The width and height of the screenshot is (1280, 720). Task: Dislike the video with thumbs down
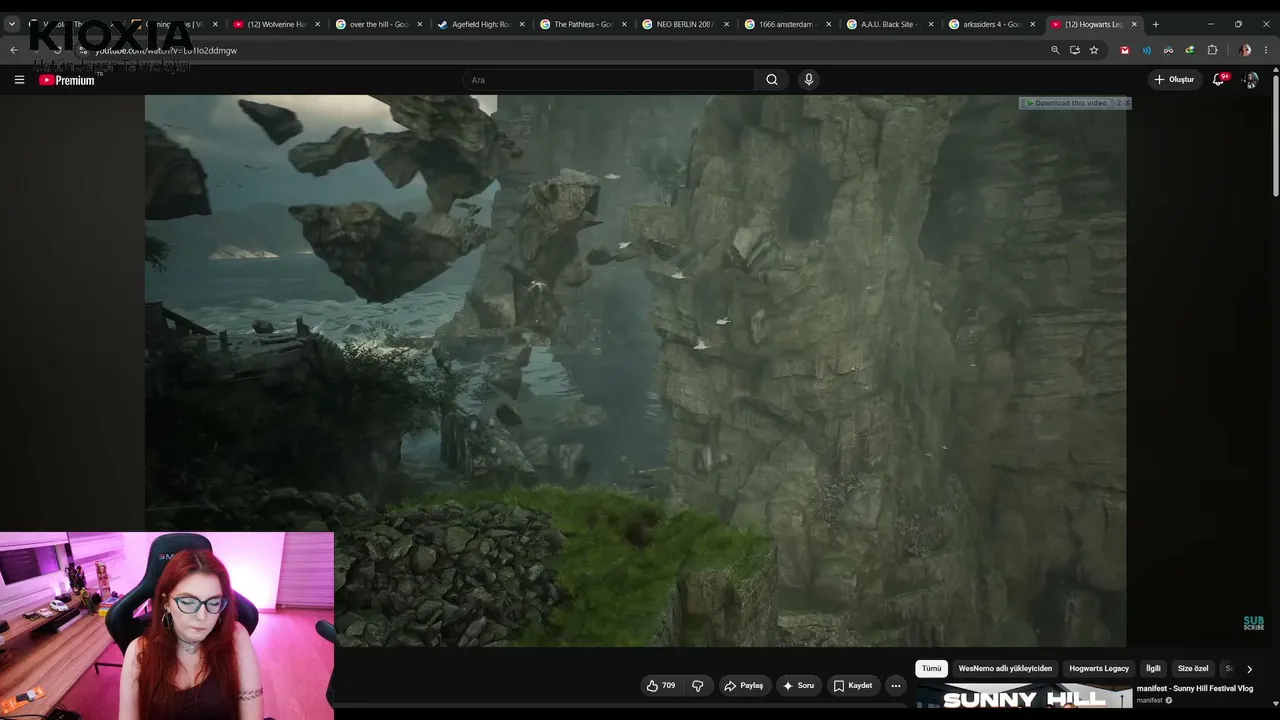tap(698, 686)
